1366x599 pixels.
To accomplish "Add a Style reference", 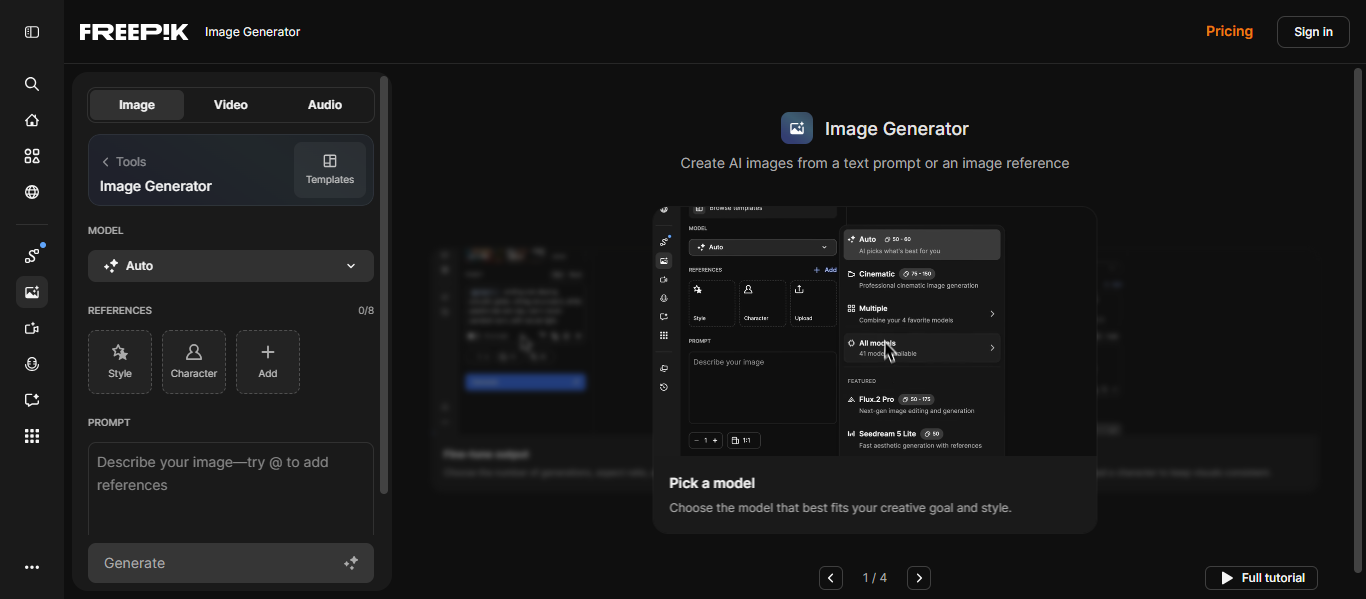I will pos(120,362).
